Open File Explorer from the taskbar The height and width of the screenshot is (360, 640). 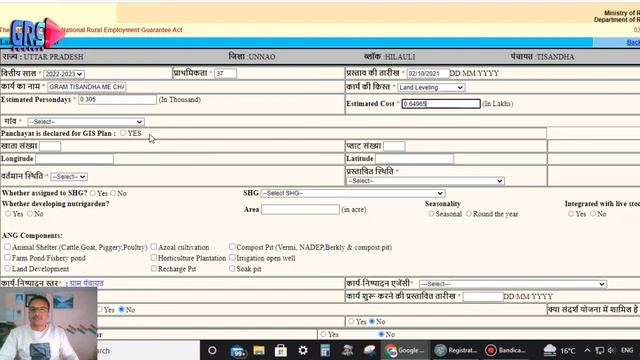[x=259, y=350]
